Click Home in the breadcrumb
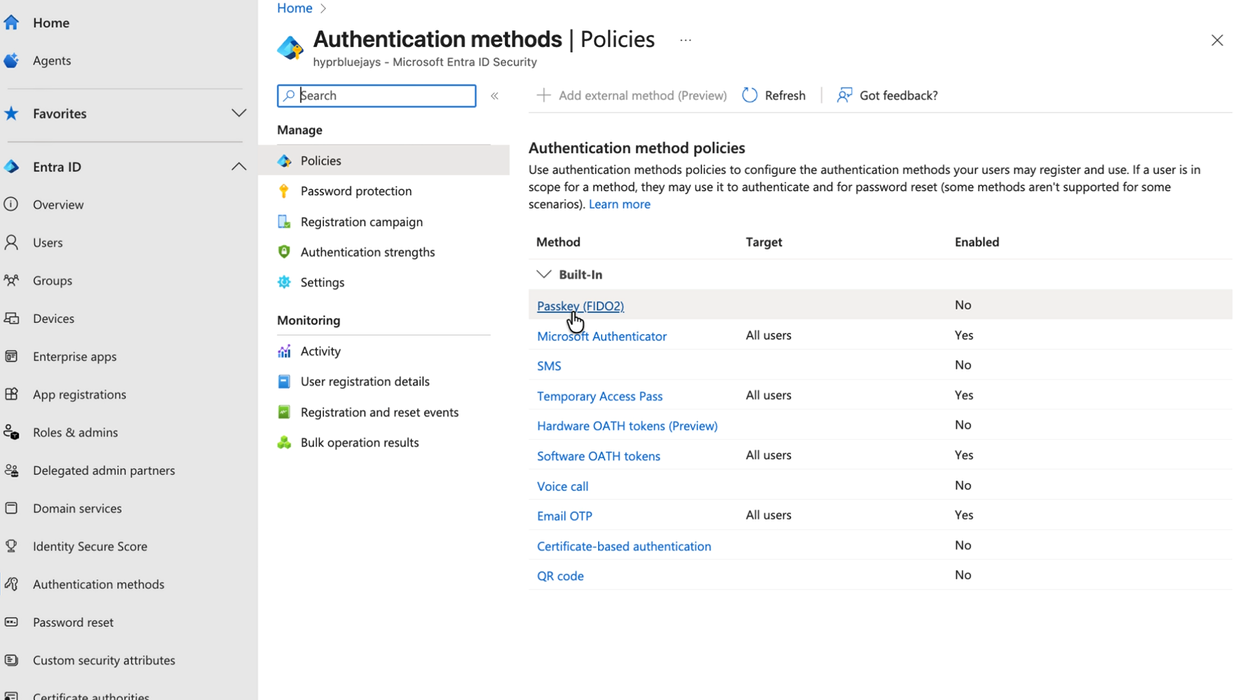Viewport: 1245px width, 700px height. 294,8
